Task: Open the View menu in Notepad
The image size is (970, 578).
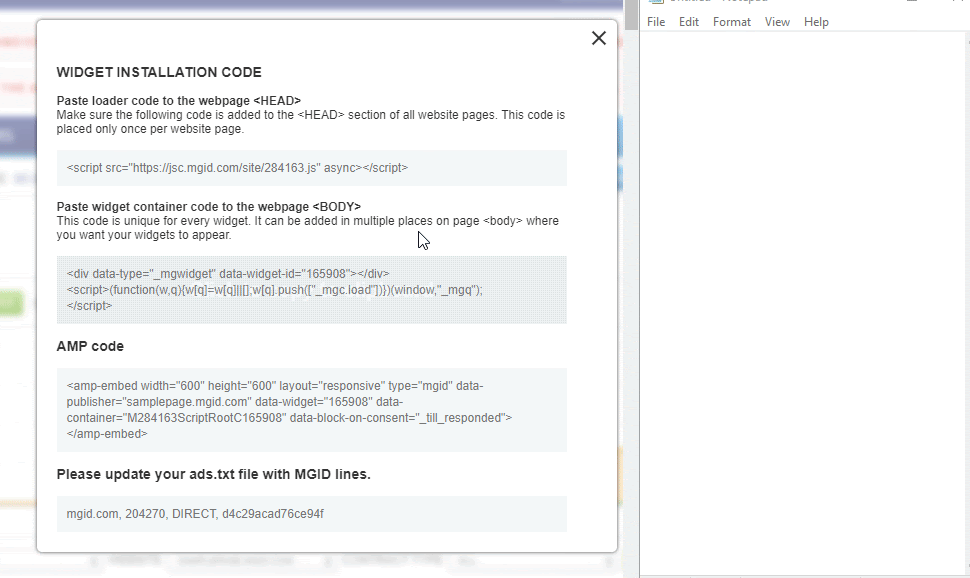Action: [777, 22]
